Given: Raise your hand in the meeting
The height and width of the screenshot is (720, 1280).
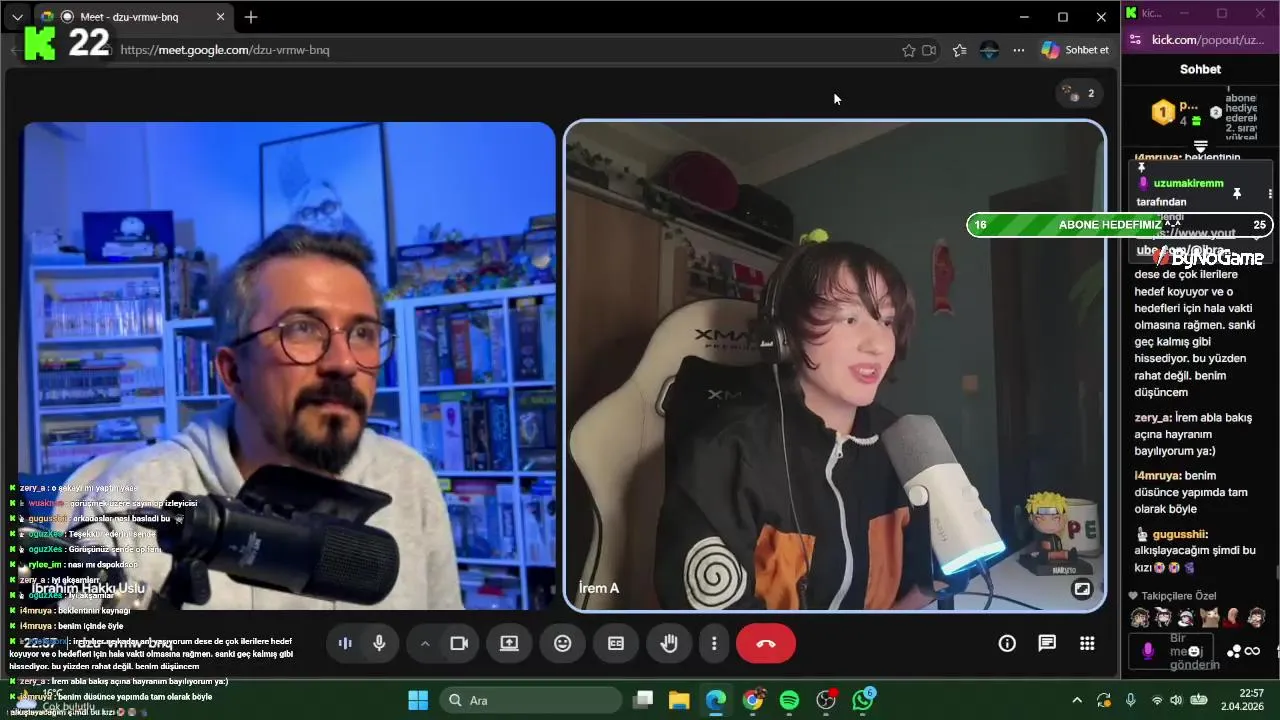Looking at the screenshot, I should pos(669,643).
